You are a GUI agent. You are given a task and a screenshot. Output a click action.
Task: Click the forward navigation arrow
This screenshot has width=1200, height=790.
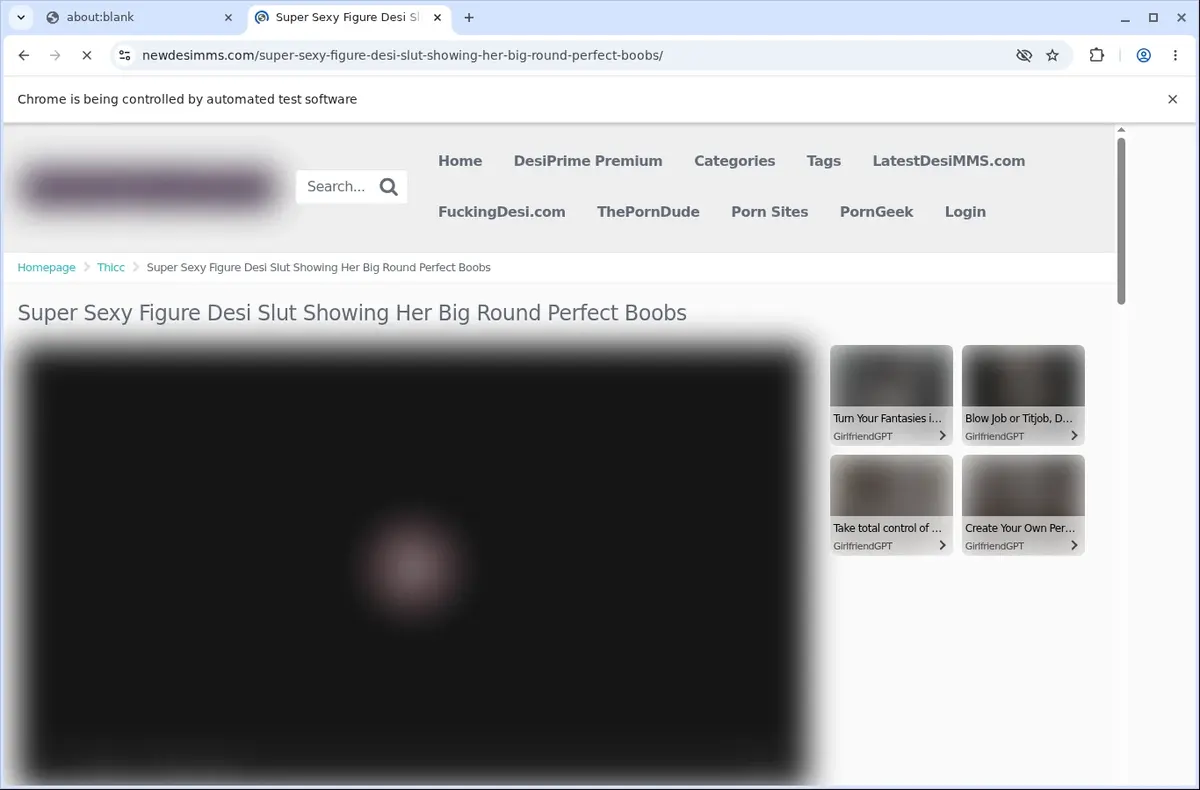pos(55,55)
